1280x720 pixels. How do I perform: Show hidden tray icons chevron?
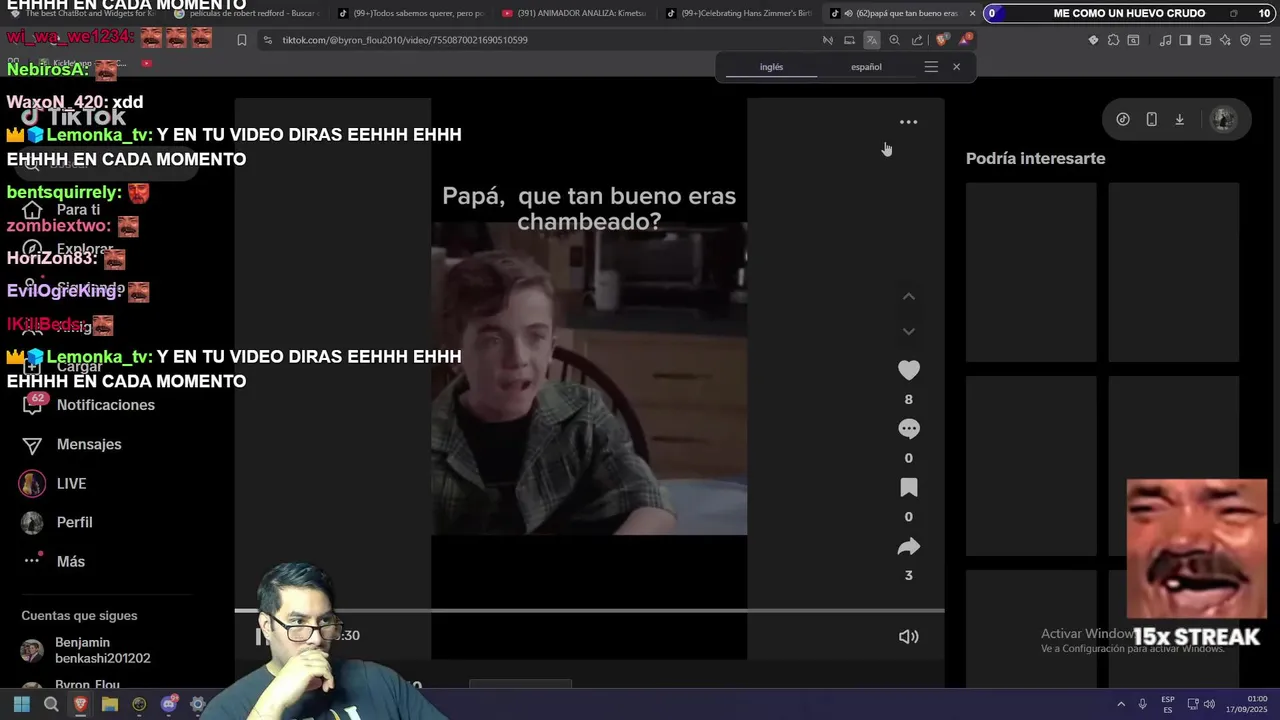(1120, 704)
